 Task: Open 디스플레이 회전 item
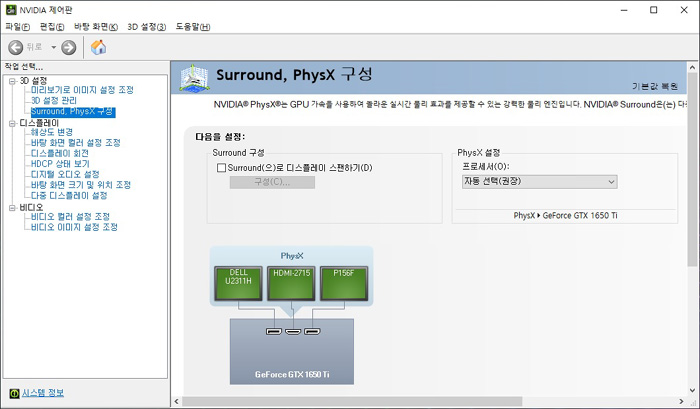pos(59,153)
